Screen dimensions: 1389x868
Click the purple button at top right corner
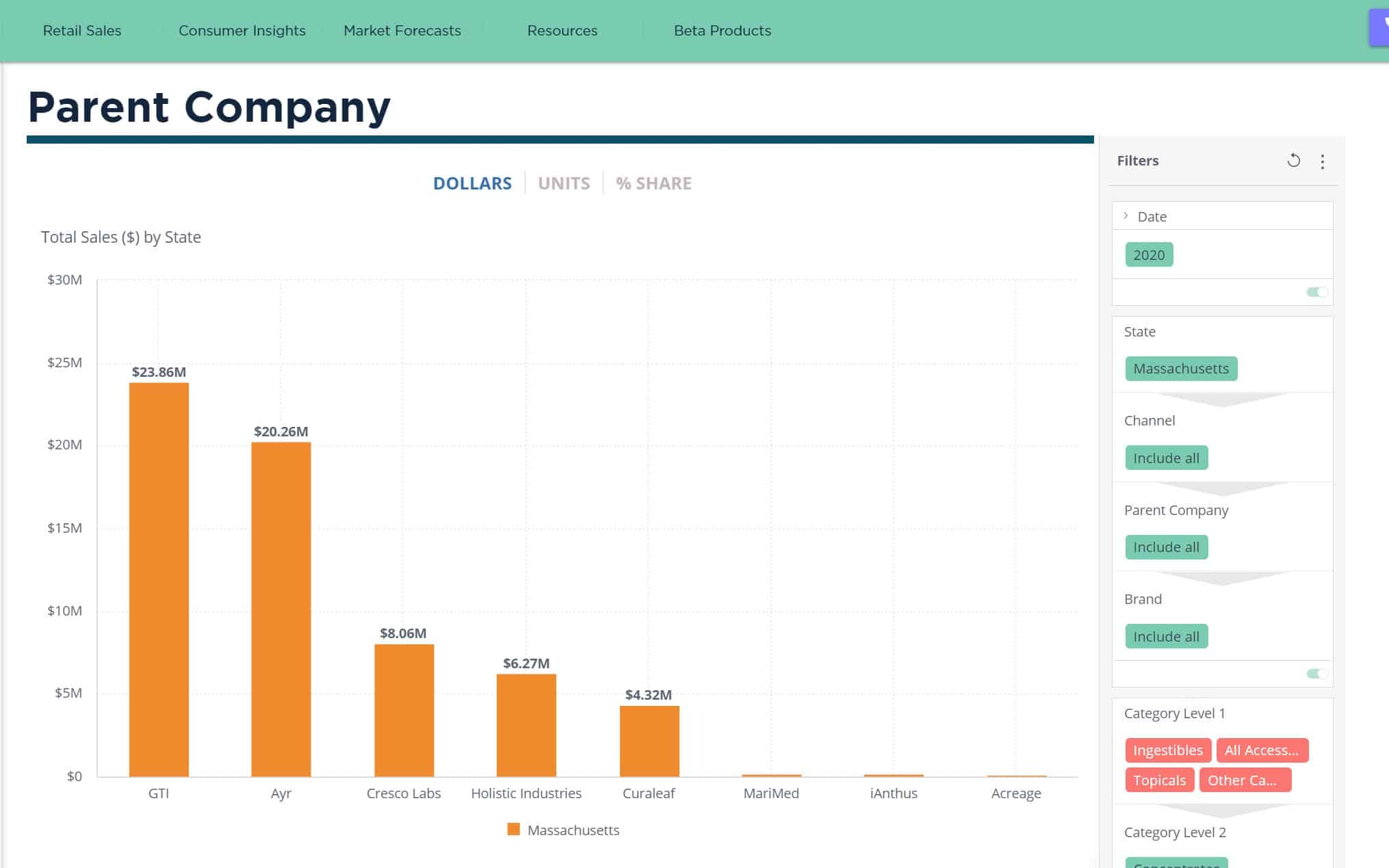click(1379, 27)
